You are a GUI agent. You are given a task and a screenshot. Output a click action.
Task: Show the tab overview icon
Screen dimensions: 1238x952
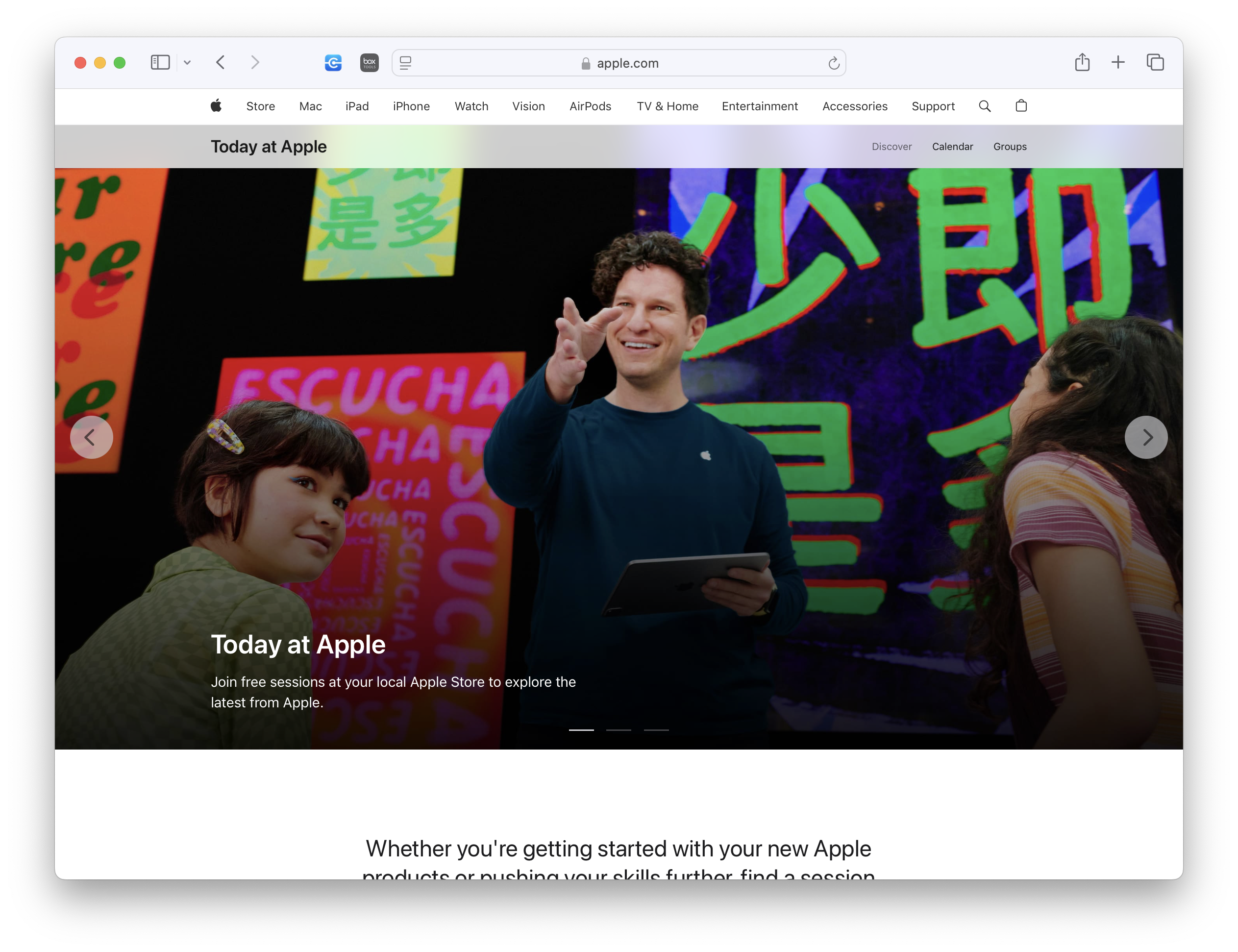point(1155,62)
